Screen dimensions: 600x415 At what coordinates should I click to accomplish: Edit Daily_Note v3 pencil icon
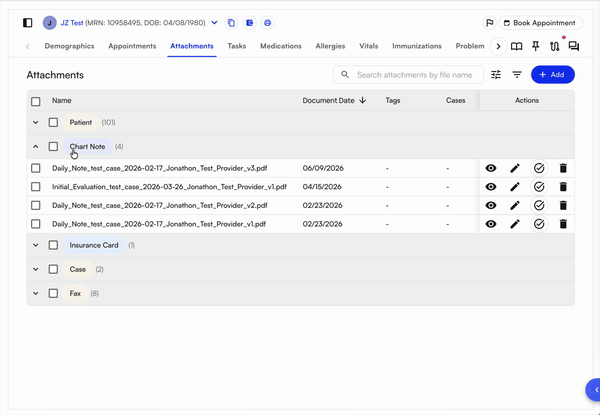[515, 168]
